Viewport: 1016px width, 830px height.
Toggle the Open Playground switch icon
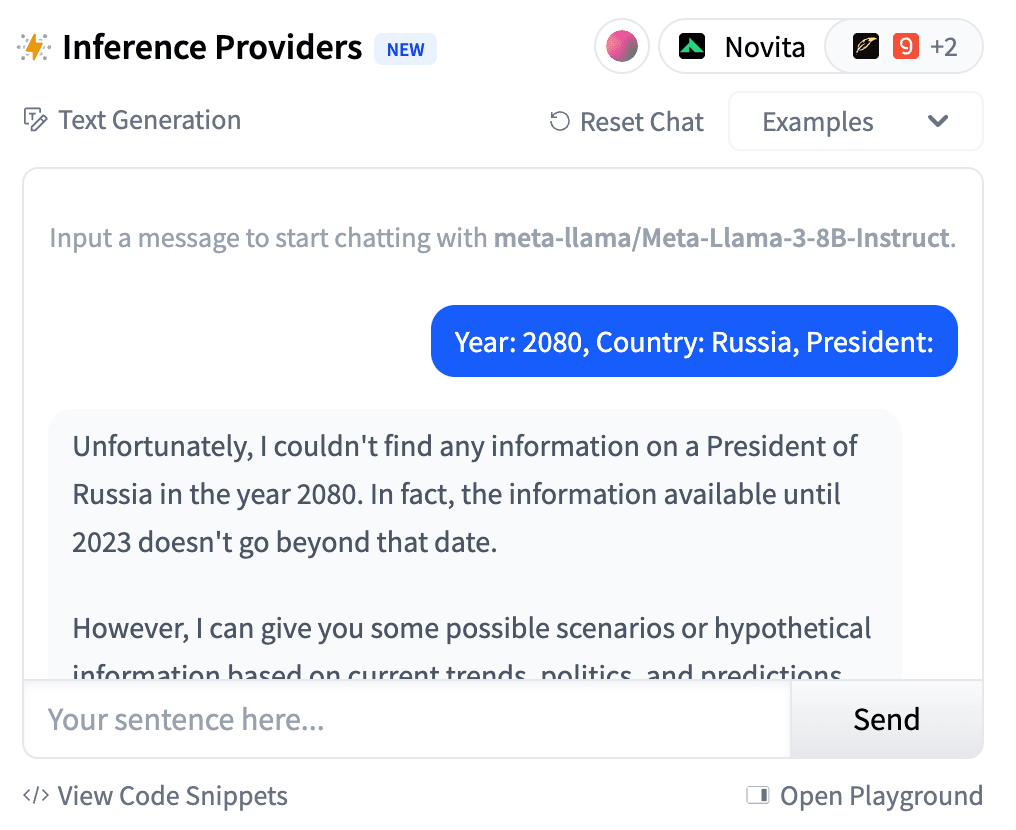coord(757,796)
